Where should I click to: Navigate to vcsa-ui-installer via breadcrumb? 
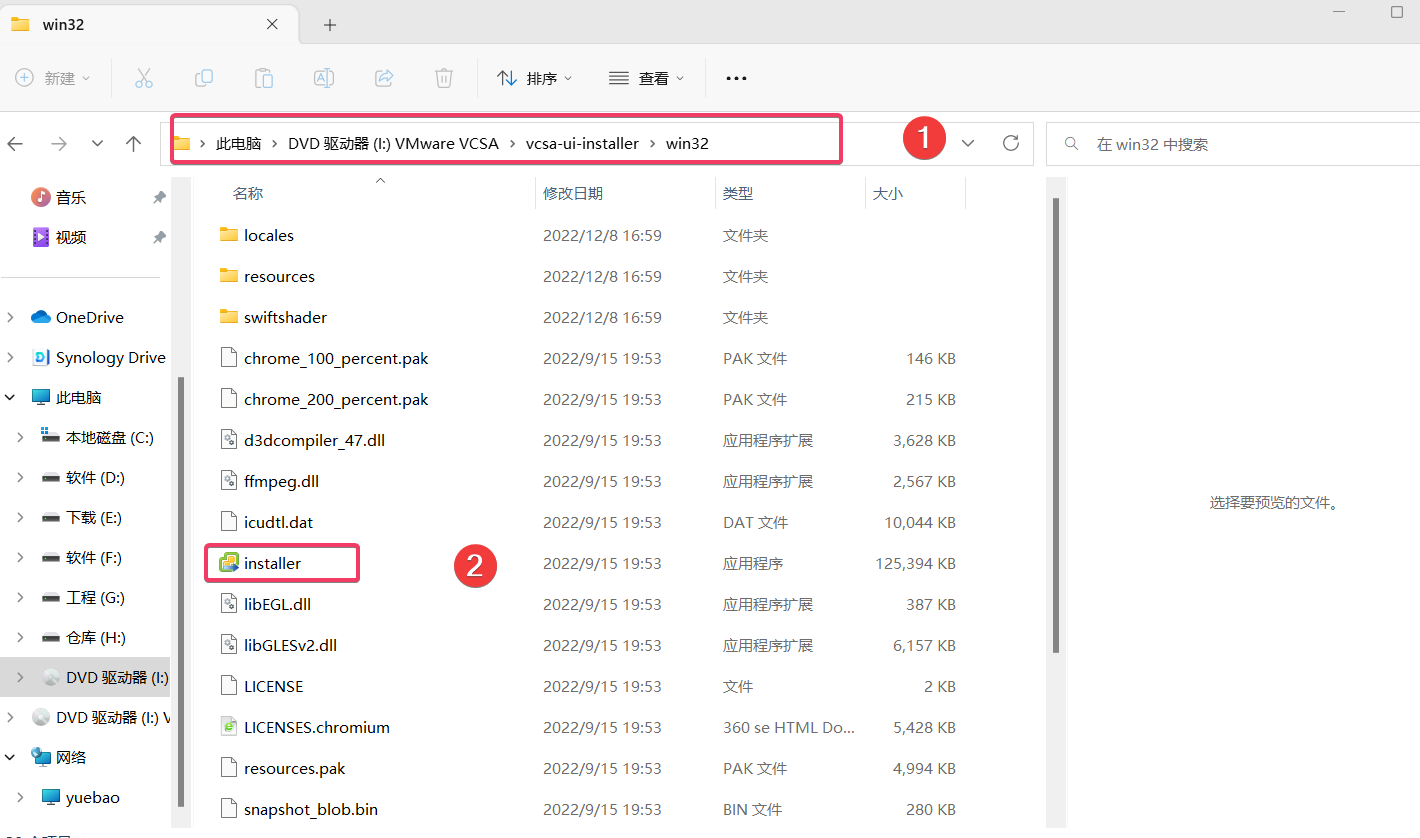[x=580, y=143]
